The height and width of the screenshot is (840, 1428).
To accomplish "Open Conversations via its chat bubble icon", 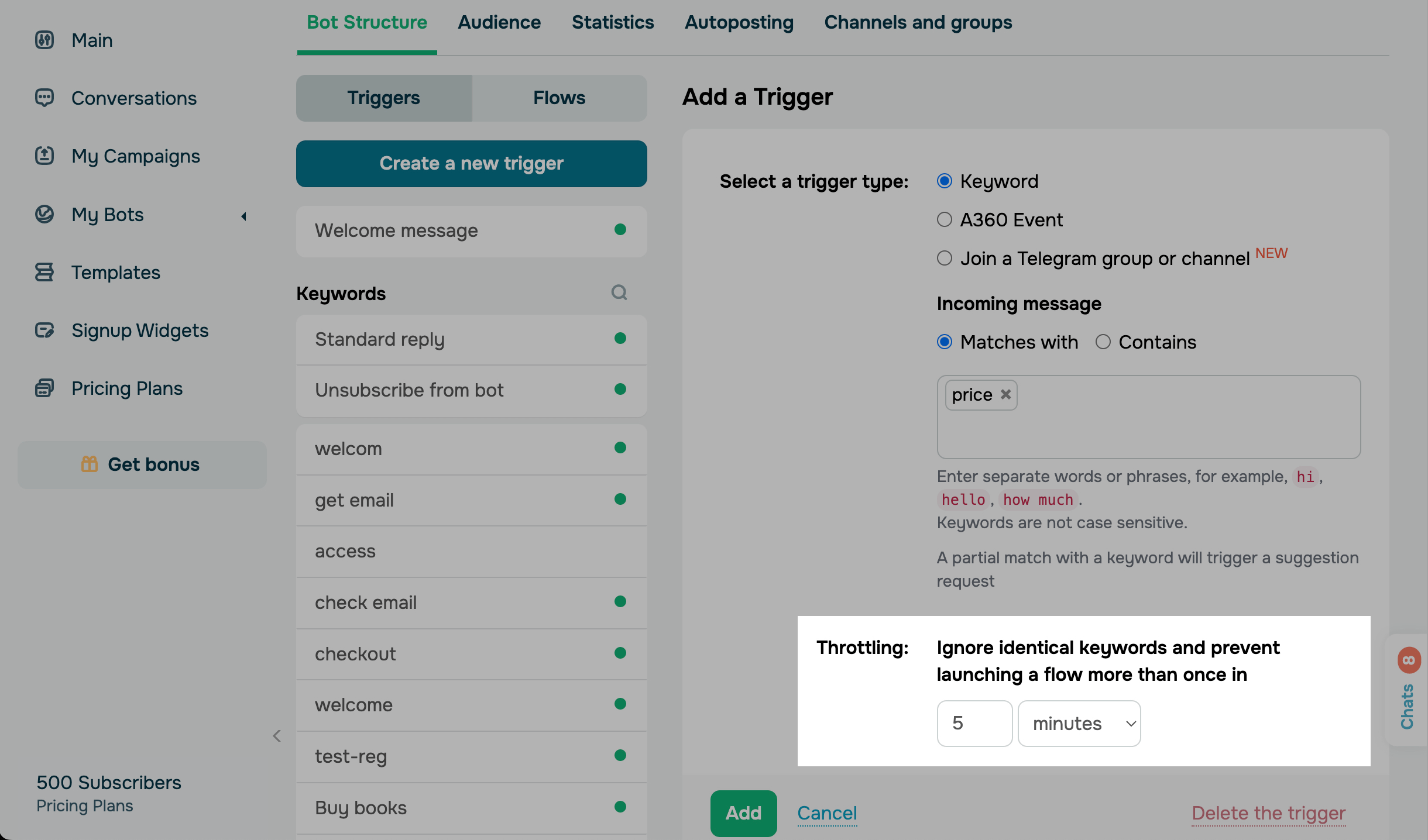I will click(44, 98).
